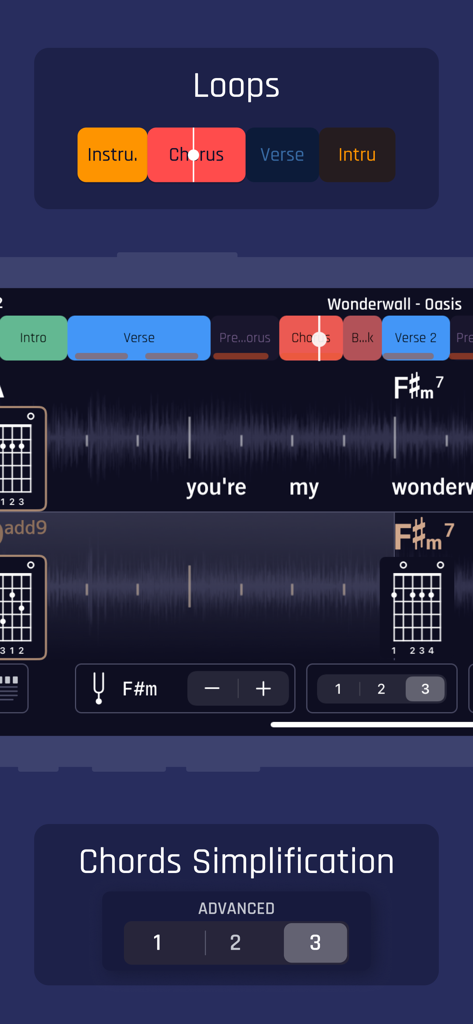
Task: Click the lyric word "you're"
Action: (x=216, y=487)
